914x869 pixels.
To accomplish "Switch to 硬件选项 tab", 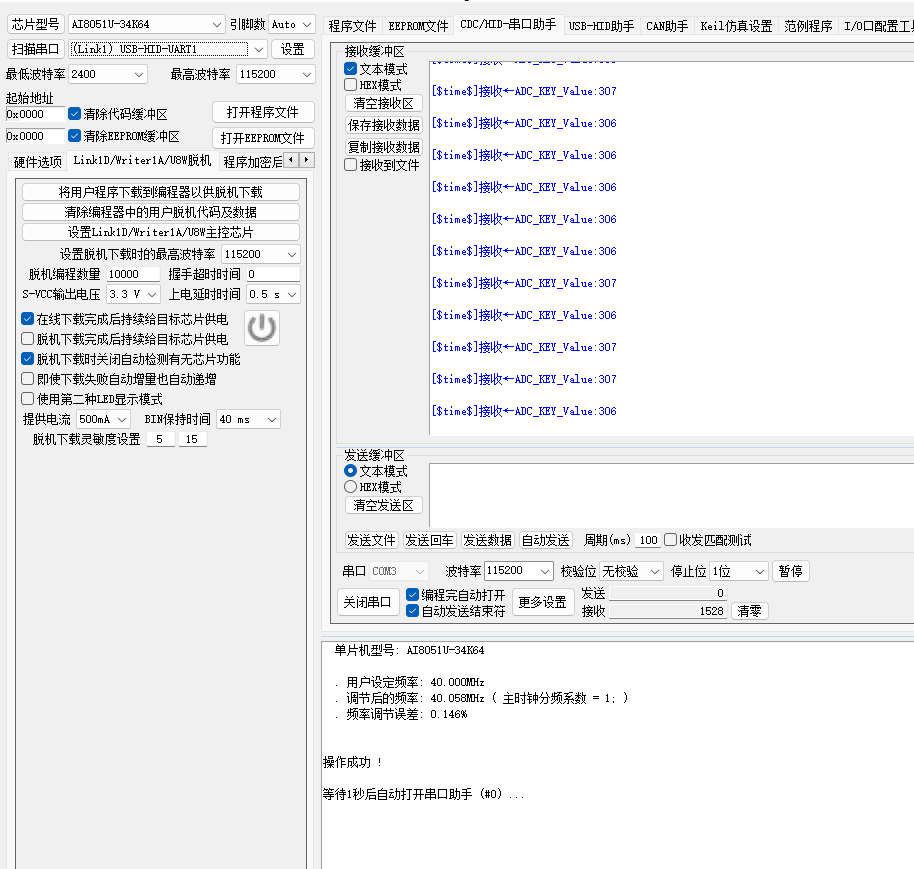I will click(37, 161).
